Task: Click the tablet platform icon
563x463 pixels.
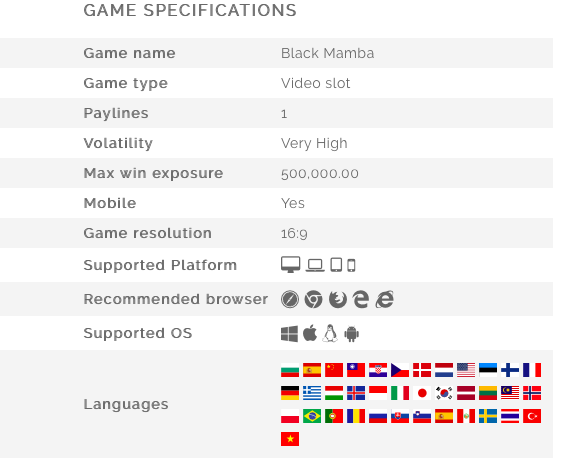Action: pos(336,265)
